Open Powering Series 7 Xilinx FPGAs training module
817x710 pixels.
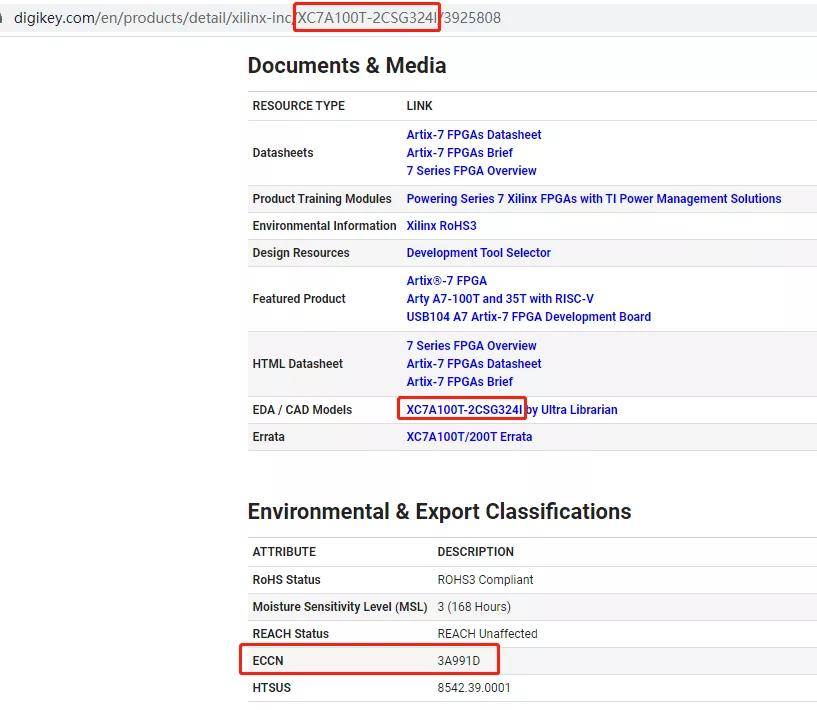(x=593, y=199)
